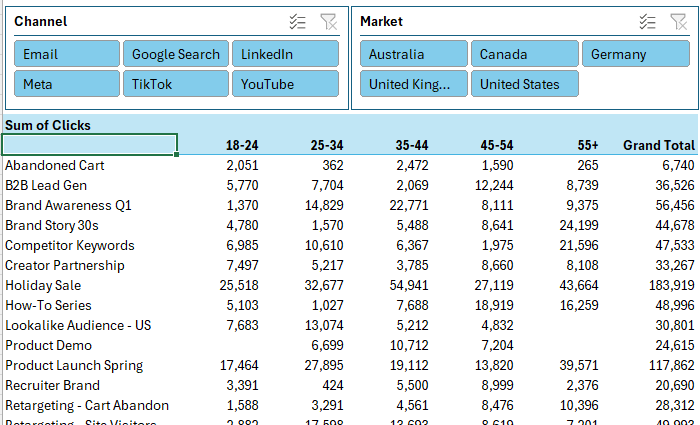Click Recruiter Brand 25-34 value 424
The height and width of the screenshot is (425, 700).
click(x=333, y=385)
